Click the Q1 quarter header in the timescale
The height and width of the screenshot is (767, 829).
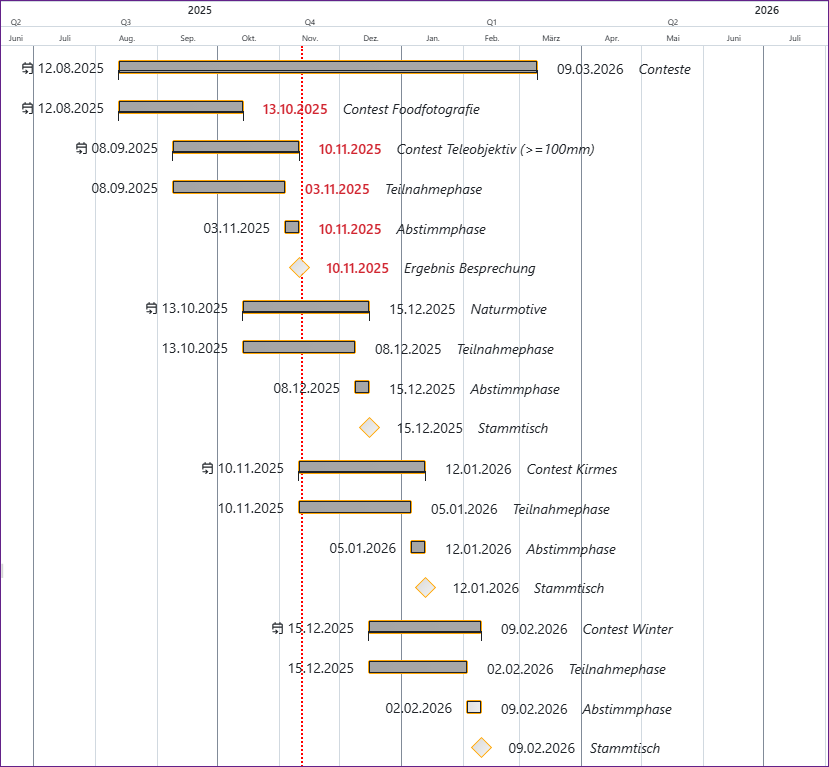coord(491,22)
